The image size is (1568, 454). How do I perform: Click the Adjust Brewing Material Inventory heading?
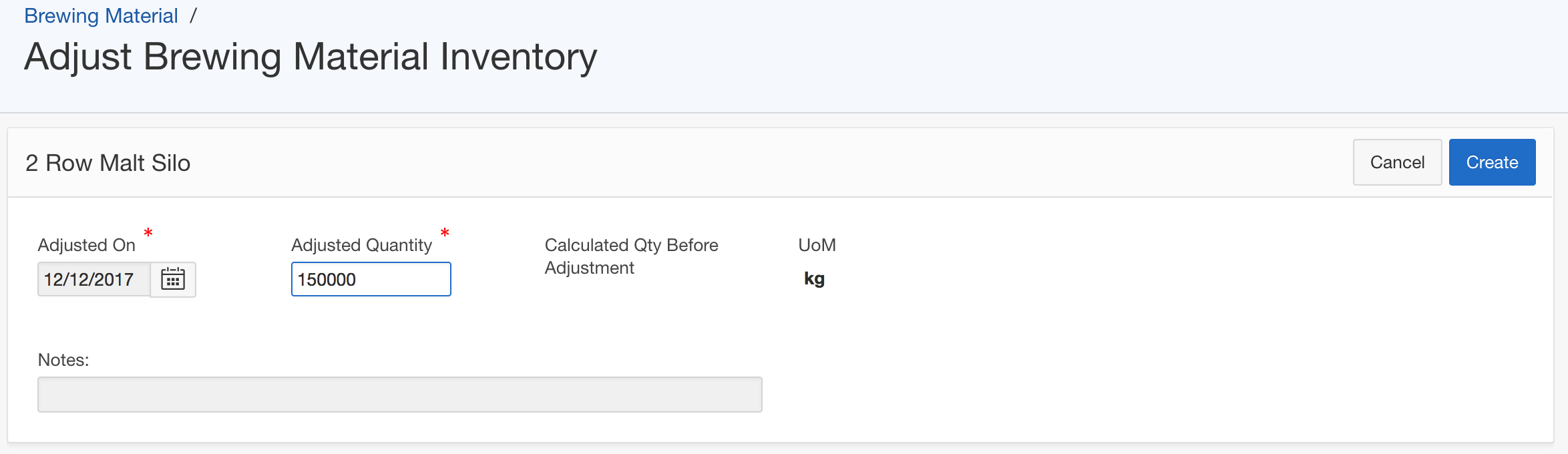311,57
